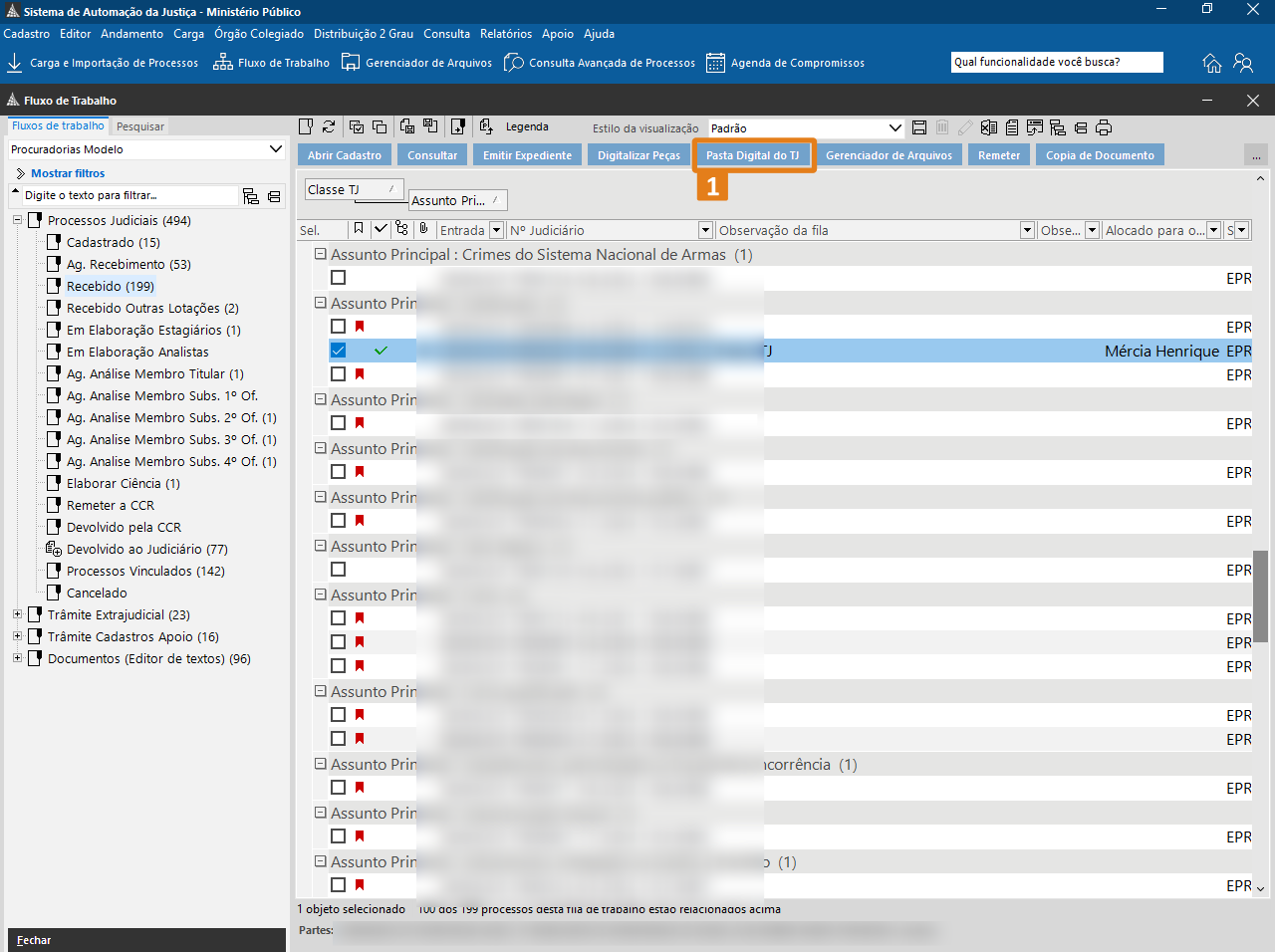
Task: Open Alocado para column filter dropdown
Action: click(x=1213, y=230)
